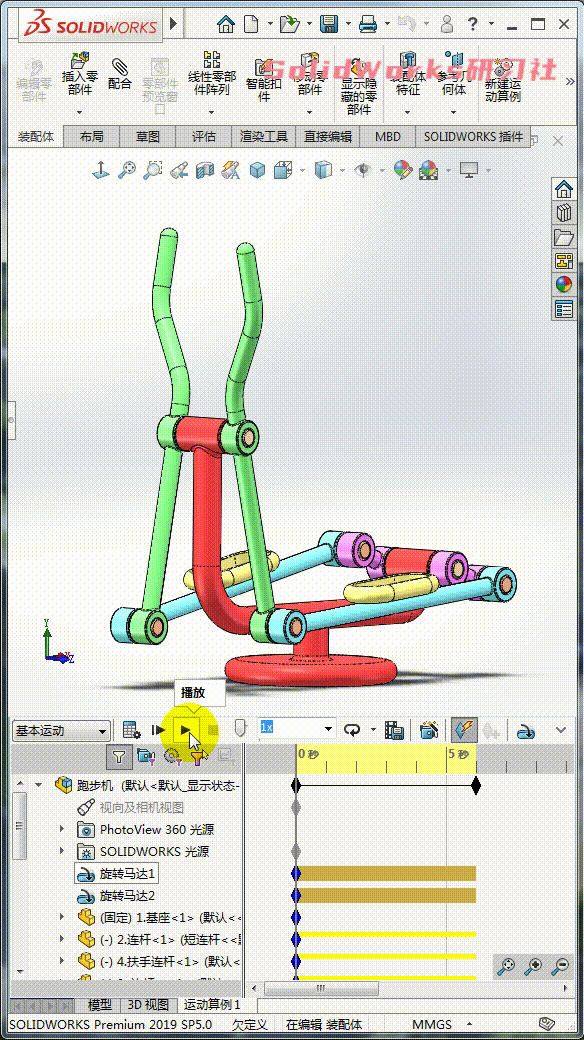Switch to the 3D 视图 bottom tab
Viewport: 584px width, 1040px height.
[148, 1005]
